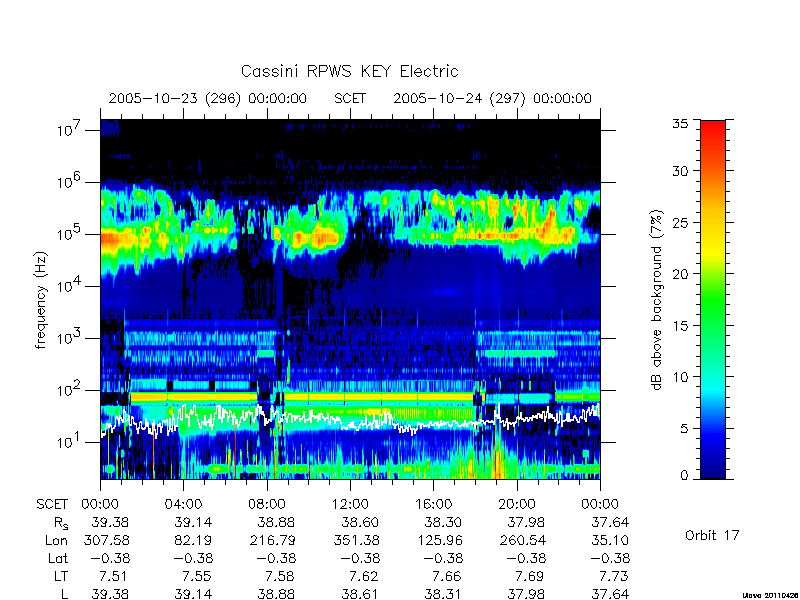This screenshot has width=800, height=600.
Task: Click the Rs value 39.38
Action: tap(110, 522)
